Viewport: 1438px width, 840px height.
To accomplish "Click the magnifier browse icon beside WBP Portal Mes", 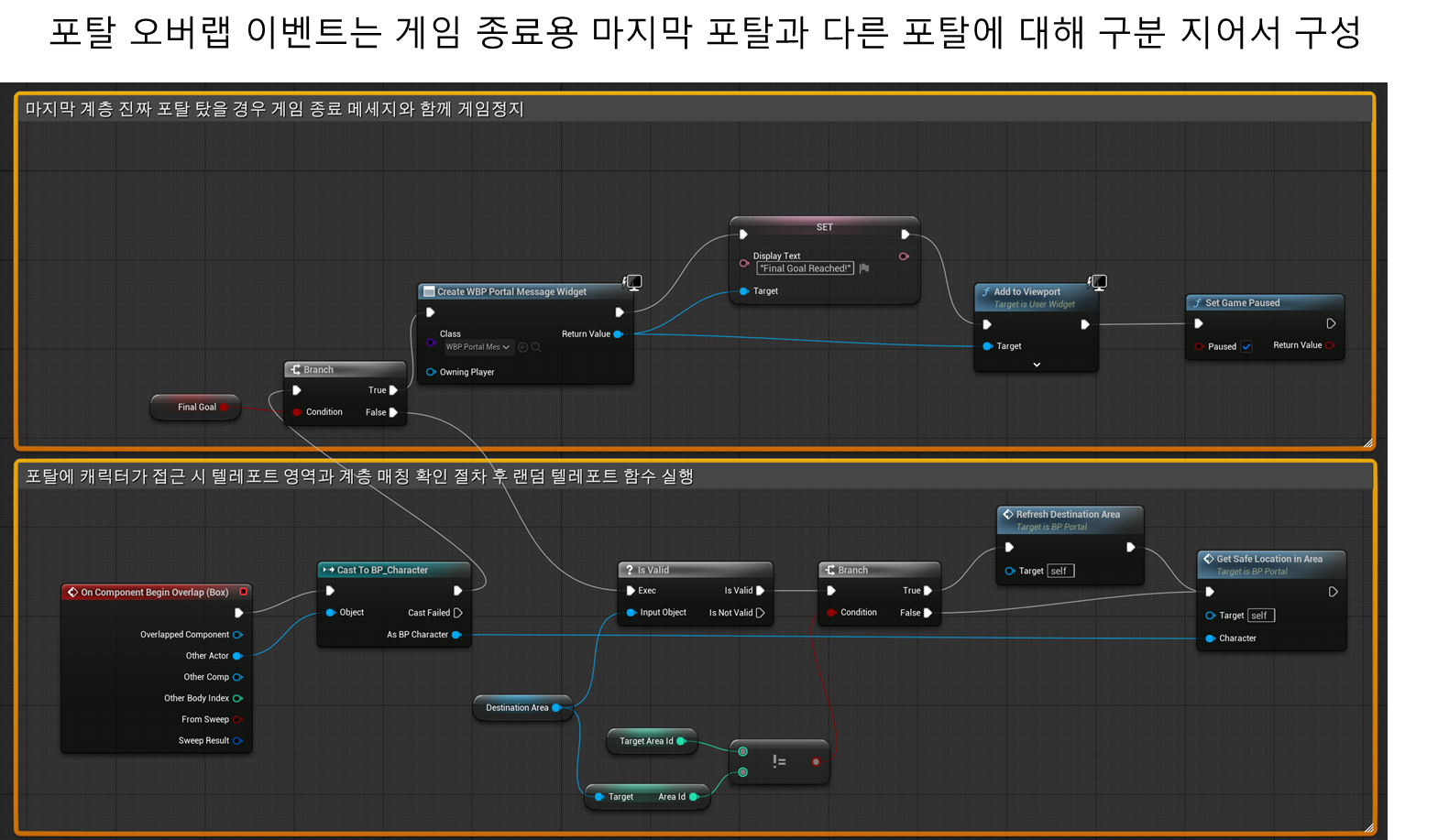I will [536, 347].
